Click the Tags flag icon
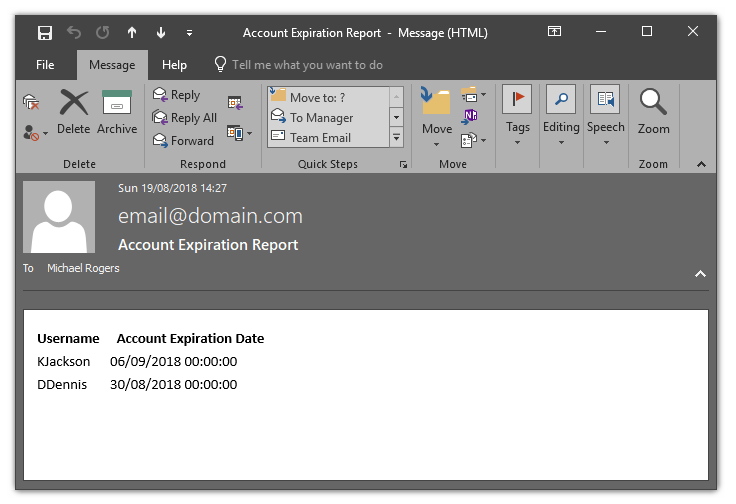 coord(517,99)
